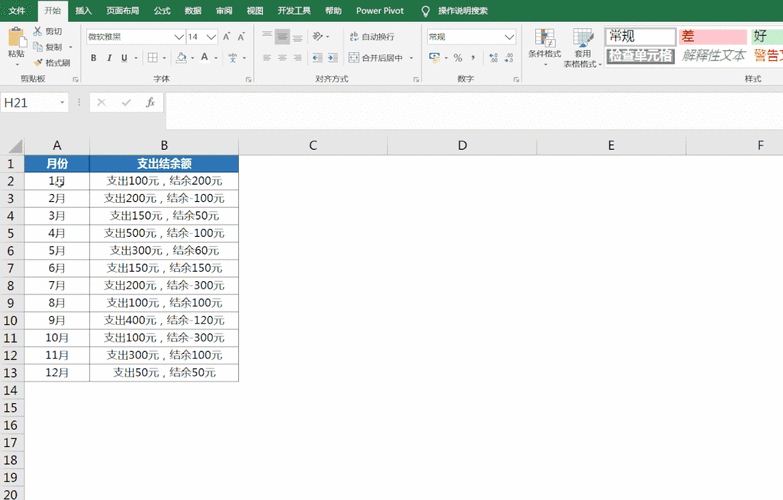Open the font size dropdown showing 14

coord(211,37)
